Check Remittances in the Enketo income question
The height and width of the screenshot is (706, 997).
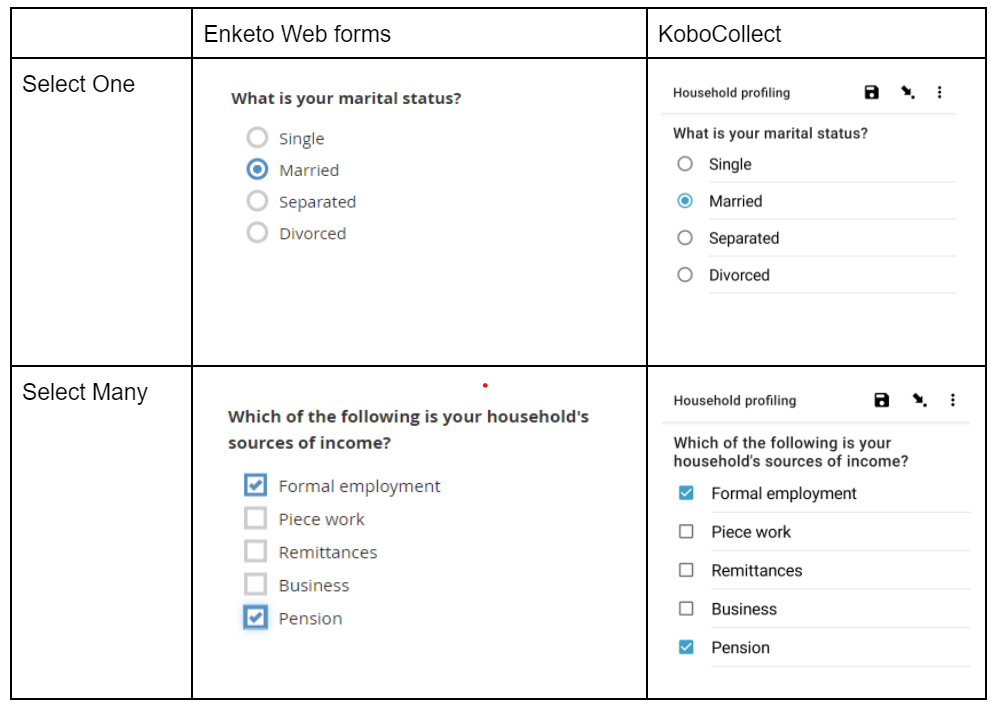click(255, 551)
